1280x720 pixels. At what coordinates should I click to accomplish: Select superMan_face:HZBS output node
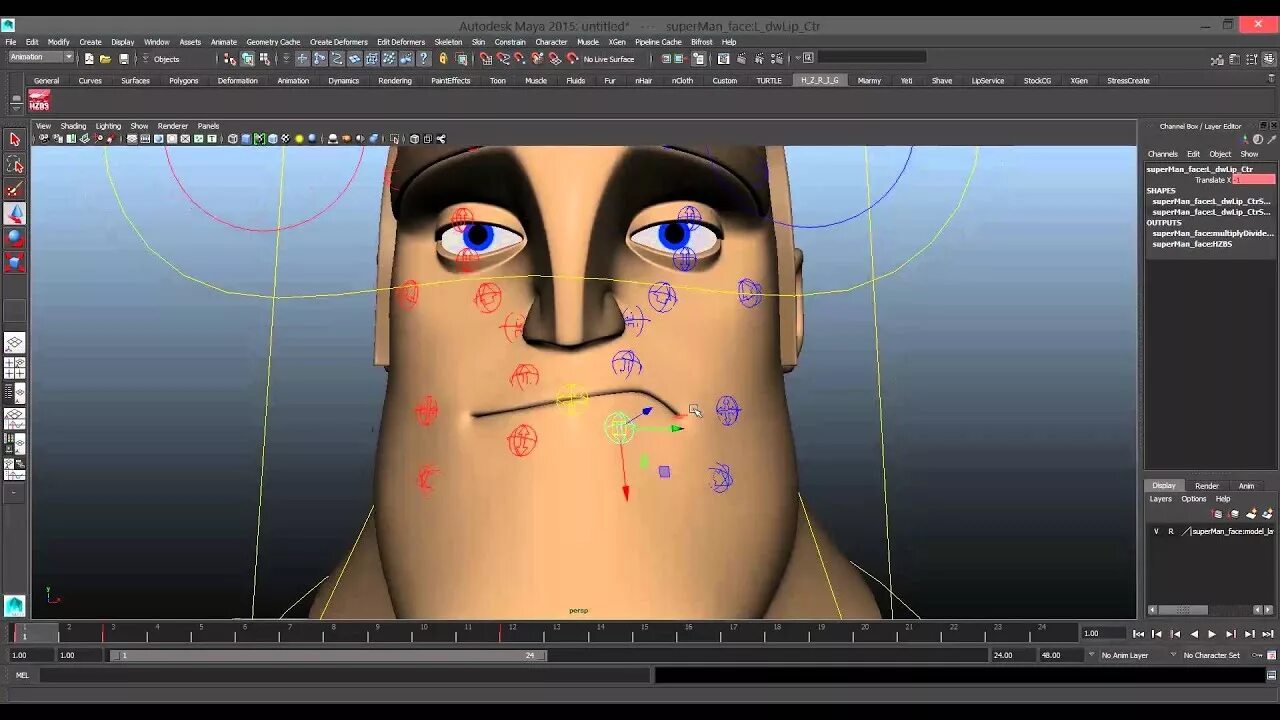coord(1192,244)
